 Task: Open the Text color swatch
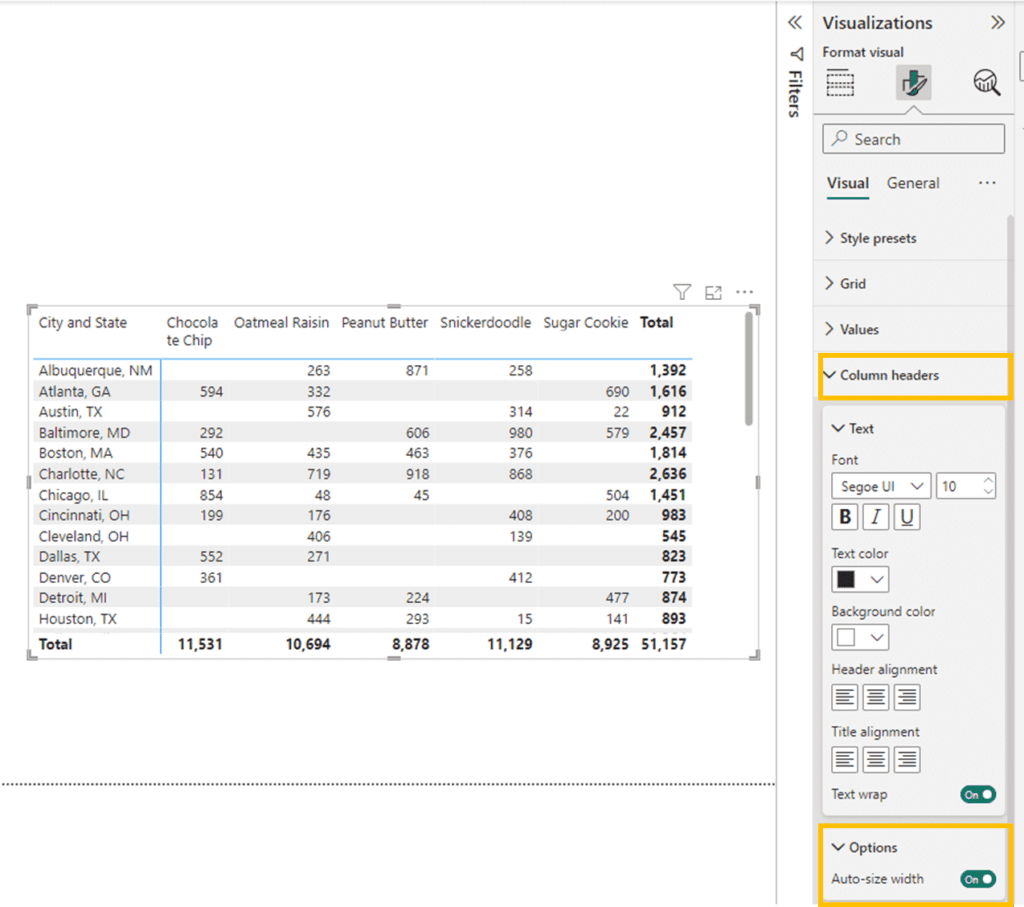[860, 579]
